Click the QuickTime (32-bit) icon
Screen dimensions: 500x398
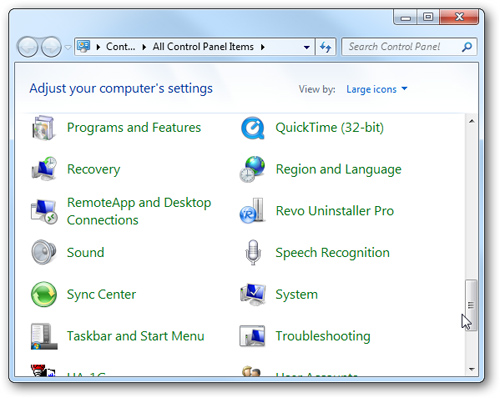pos(252,128)
